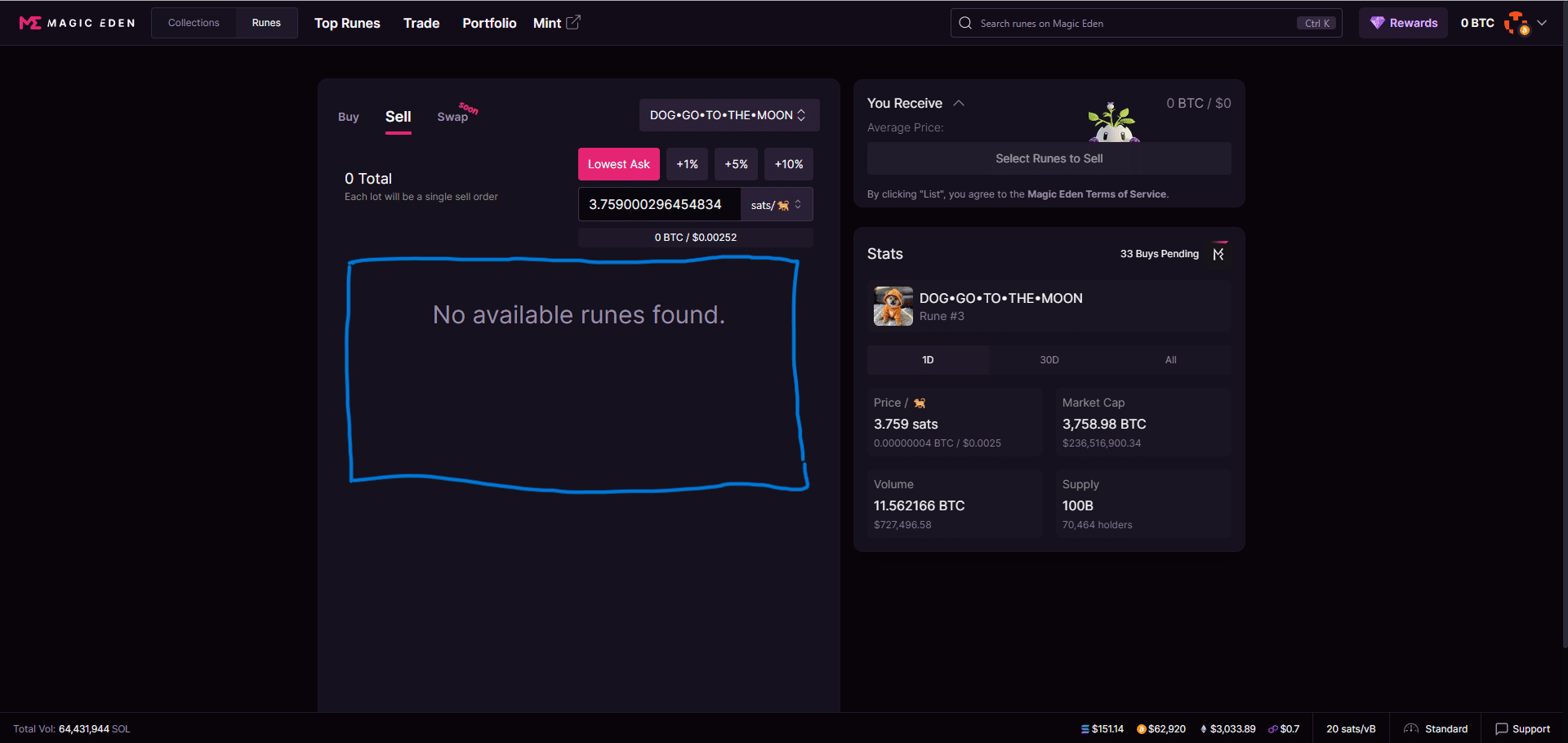Viewport: 1568px width, 743px height.
Task: Click the Solana price ticker icon
Action: (1085, 729)
